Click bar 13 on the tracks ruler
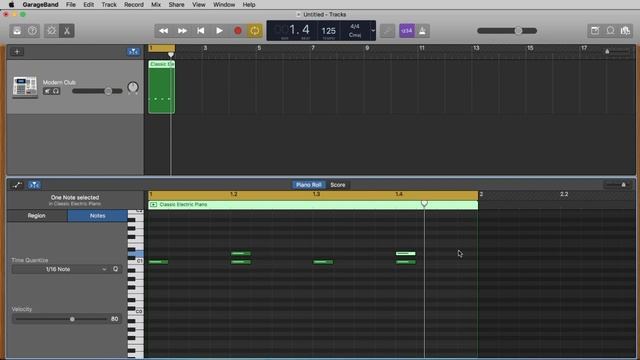The image size is (640, 360). (476, 48)
